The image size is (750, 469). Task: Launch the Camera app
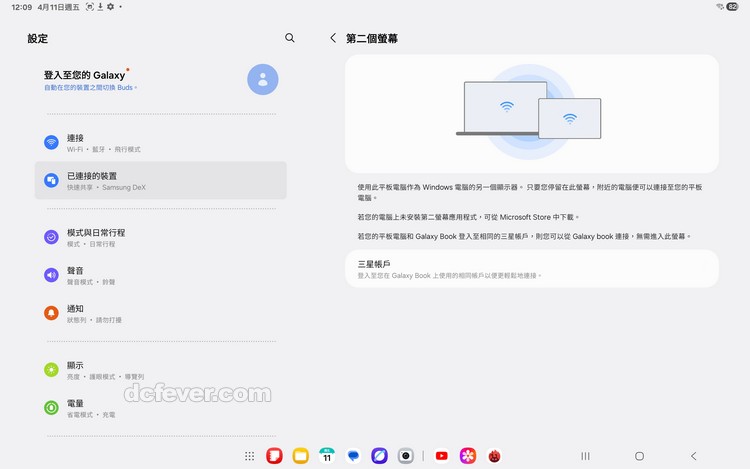click(406, 456)
